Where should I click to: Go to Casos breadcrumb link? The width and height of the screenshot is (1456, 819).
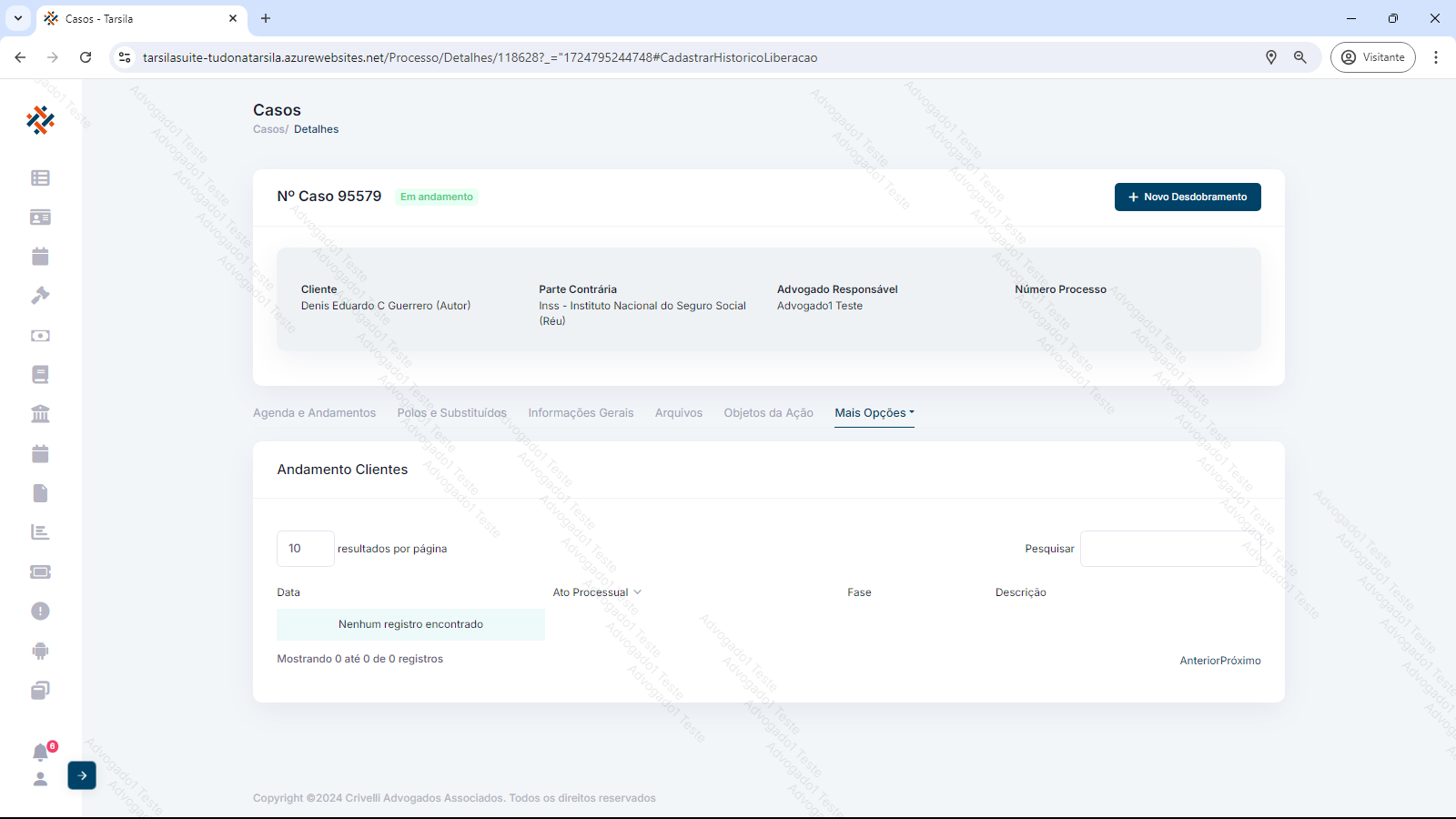[268, 129]
